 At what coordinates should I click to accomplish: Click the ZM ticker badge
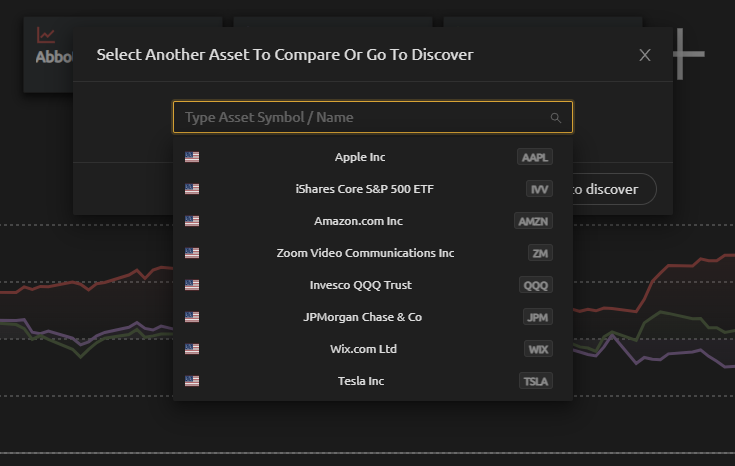pos(540,253)
